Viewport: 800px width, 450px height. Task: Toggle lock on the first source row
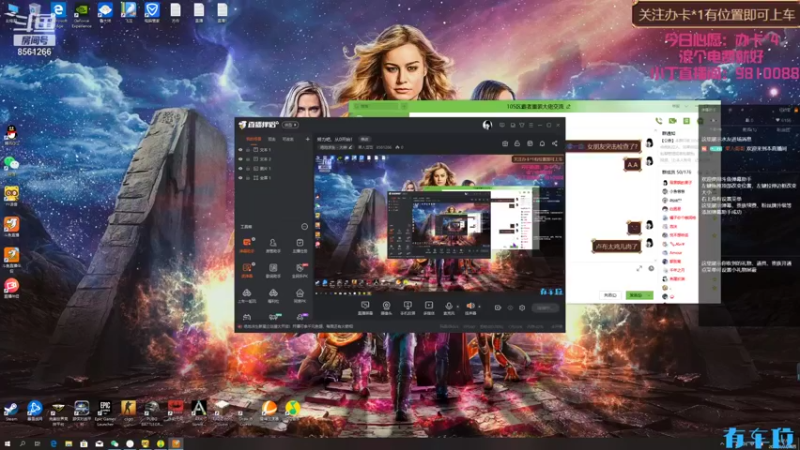(x=248, y=150)
